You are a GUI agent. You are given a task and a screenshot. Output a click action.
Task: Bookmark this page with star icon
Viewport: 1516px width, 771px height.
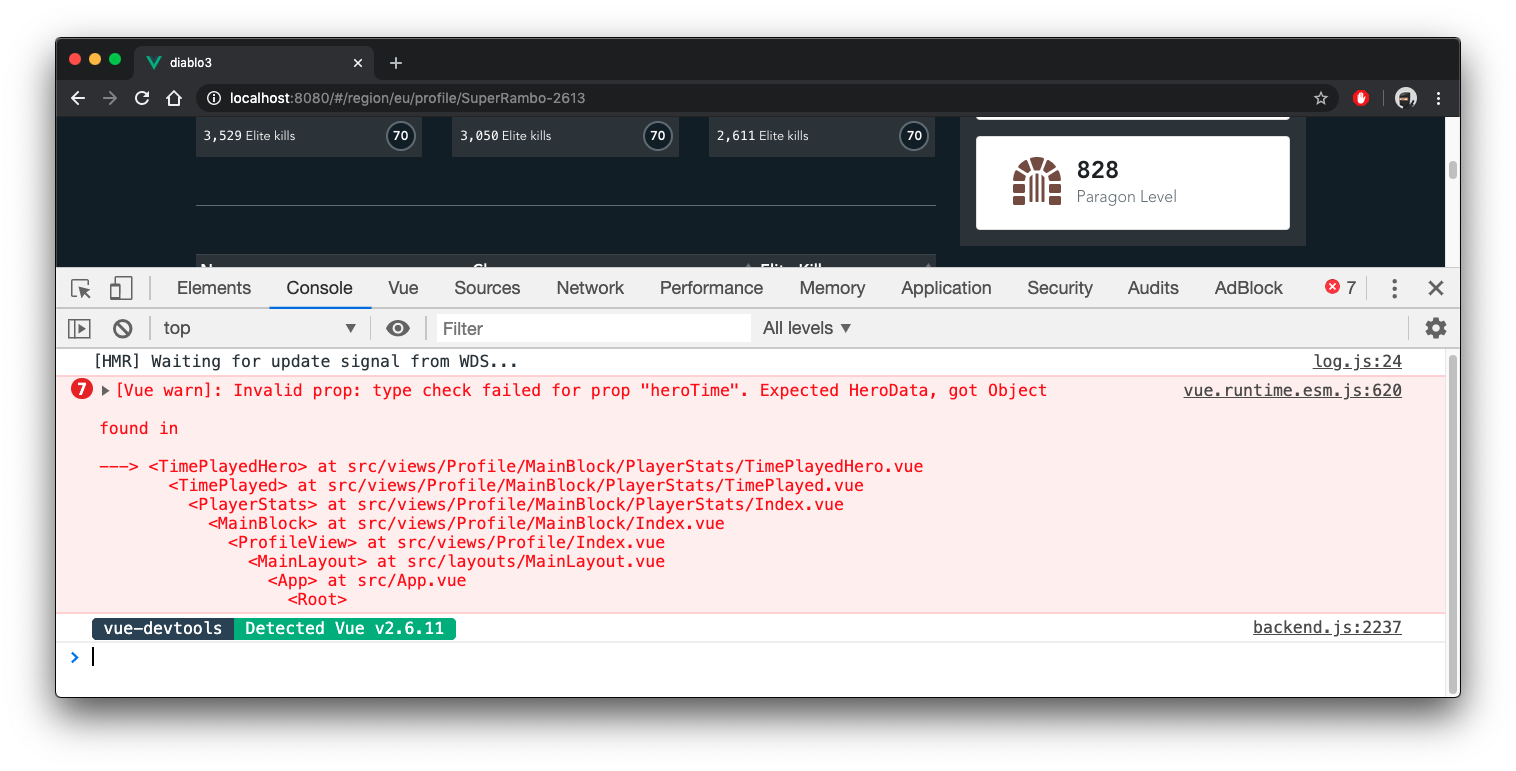click(1321, 98)
